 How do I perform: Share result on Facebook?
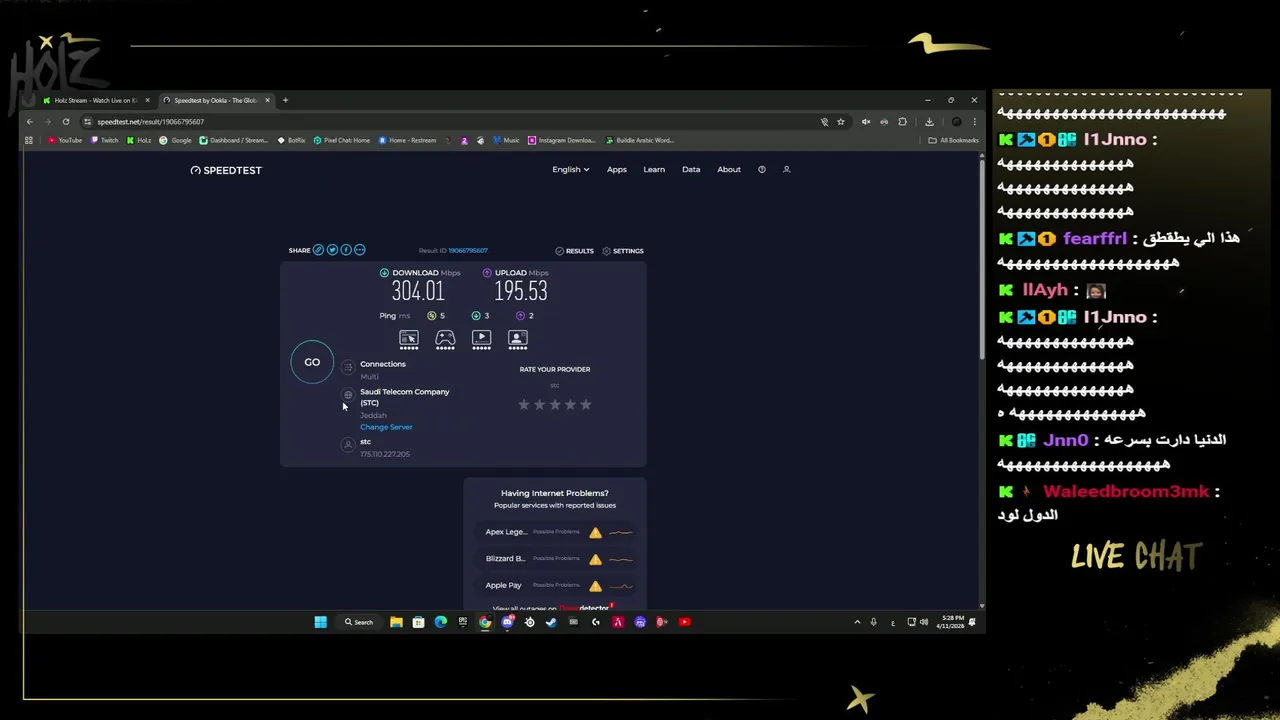[346, 250]
